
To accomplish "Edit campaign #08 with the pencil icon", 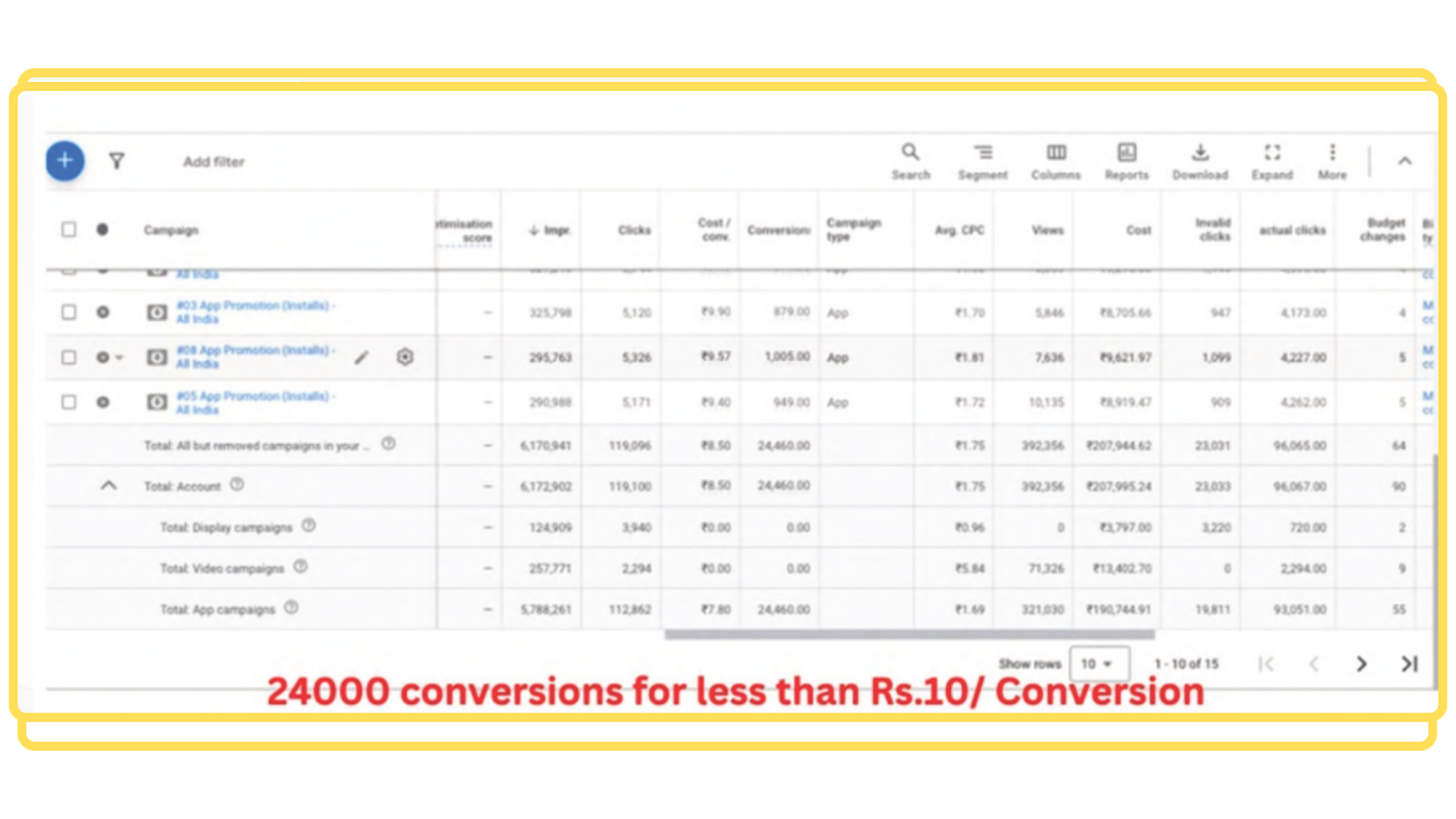I will pos(361,358).
